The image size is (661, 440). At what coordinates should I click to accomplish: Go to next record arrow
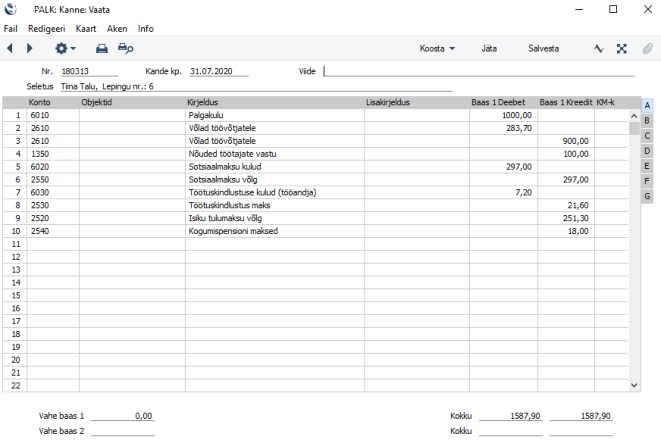29,48
